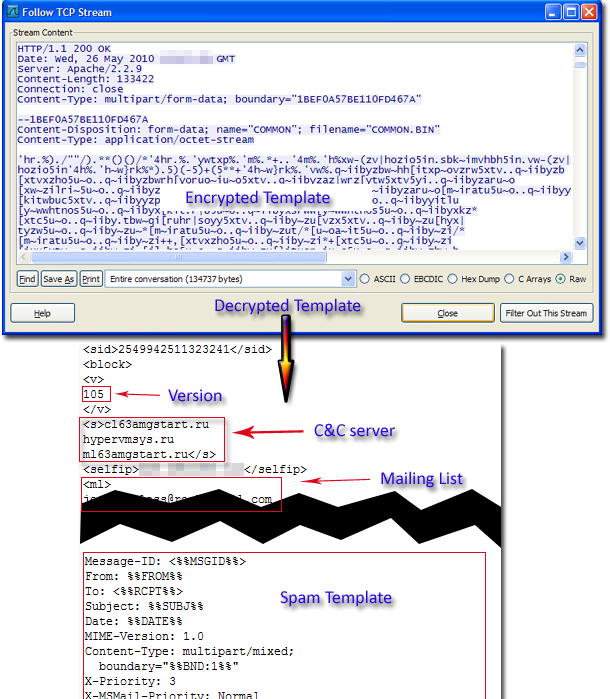Click the scroll-up arrow in stream content

[585, 46]
